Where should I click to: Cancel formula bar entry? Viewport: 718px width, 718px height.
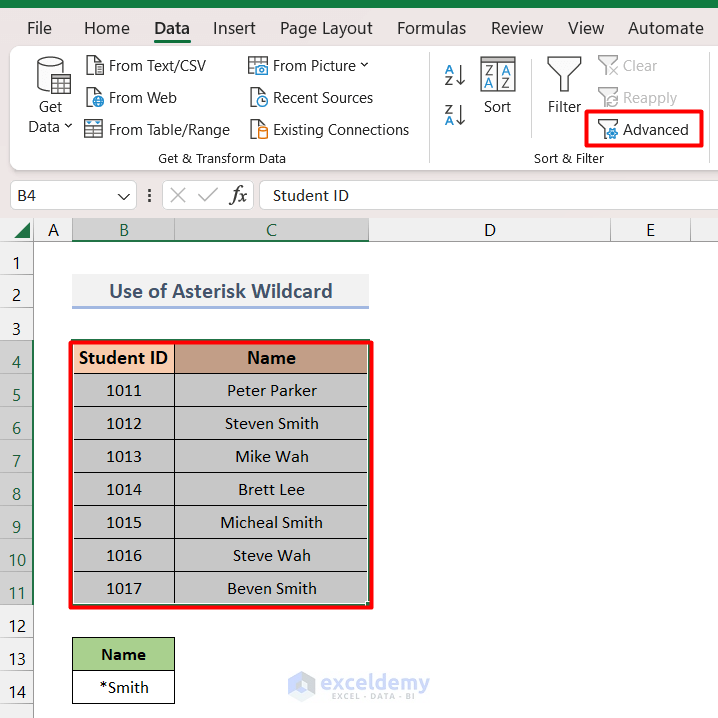[x=178, y=196]
